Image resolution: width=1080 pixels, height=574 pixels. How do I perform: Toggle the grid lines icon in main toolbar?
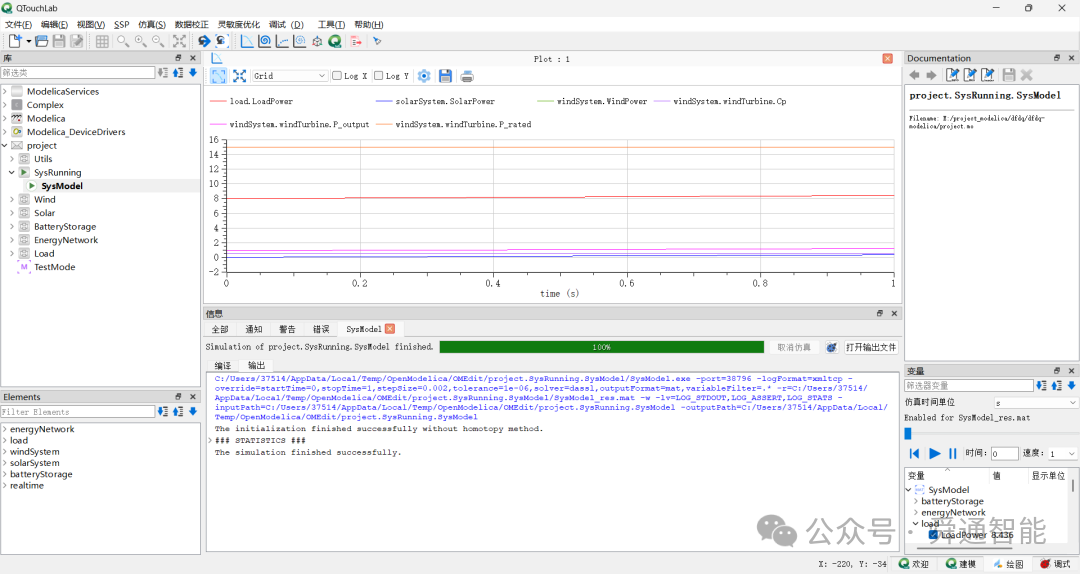102,41
